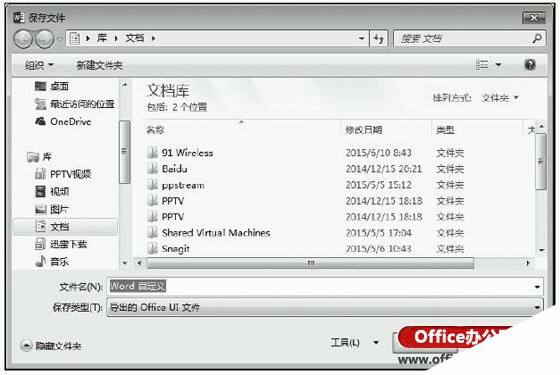Click the Snagit folder icon
The image size is (560, 375).
tap(152, 249)
